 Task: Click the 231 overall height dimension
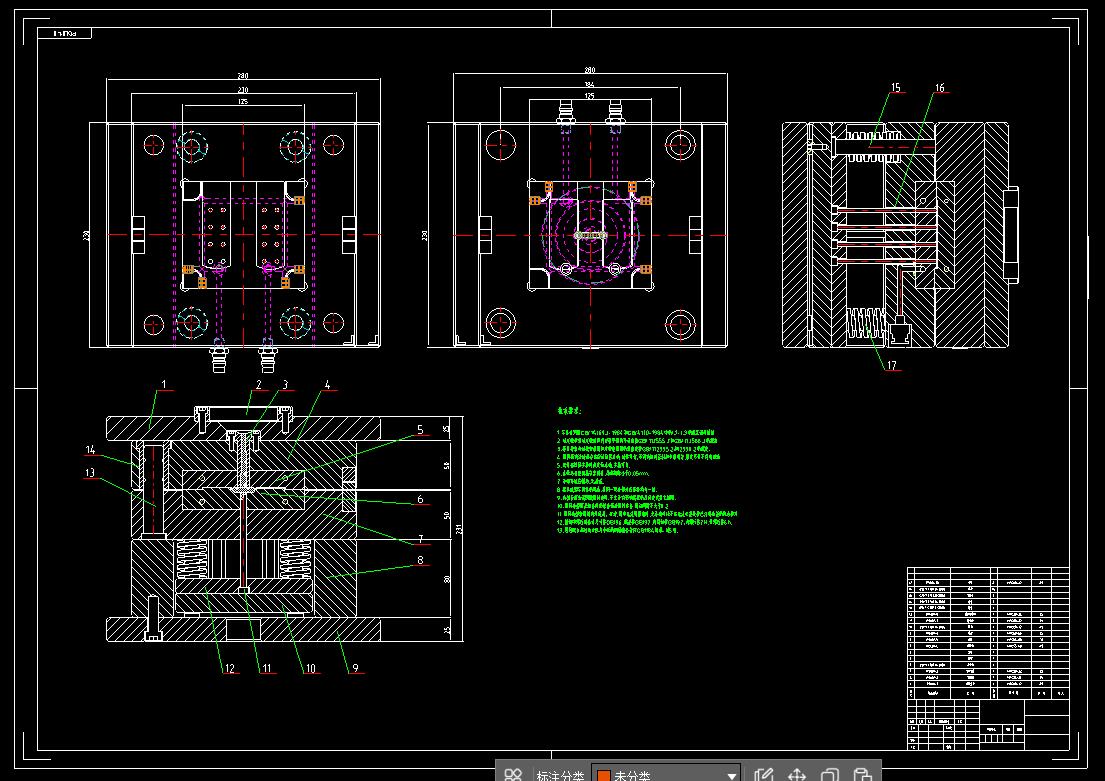(459, 529)
